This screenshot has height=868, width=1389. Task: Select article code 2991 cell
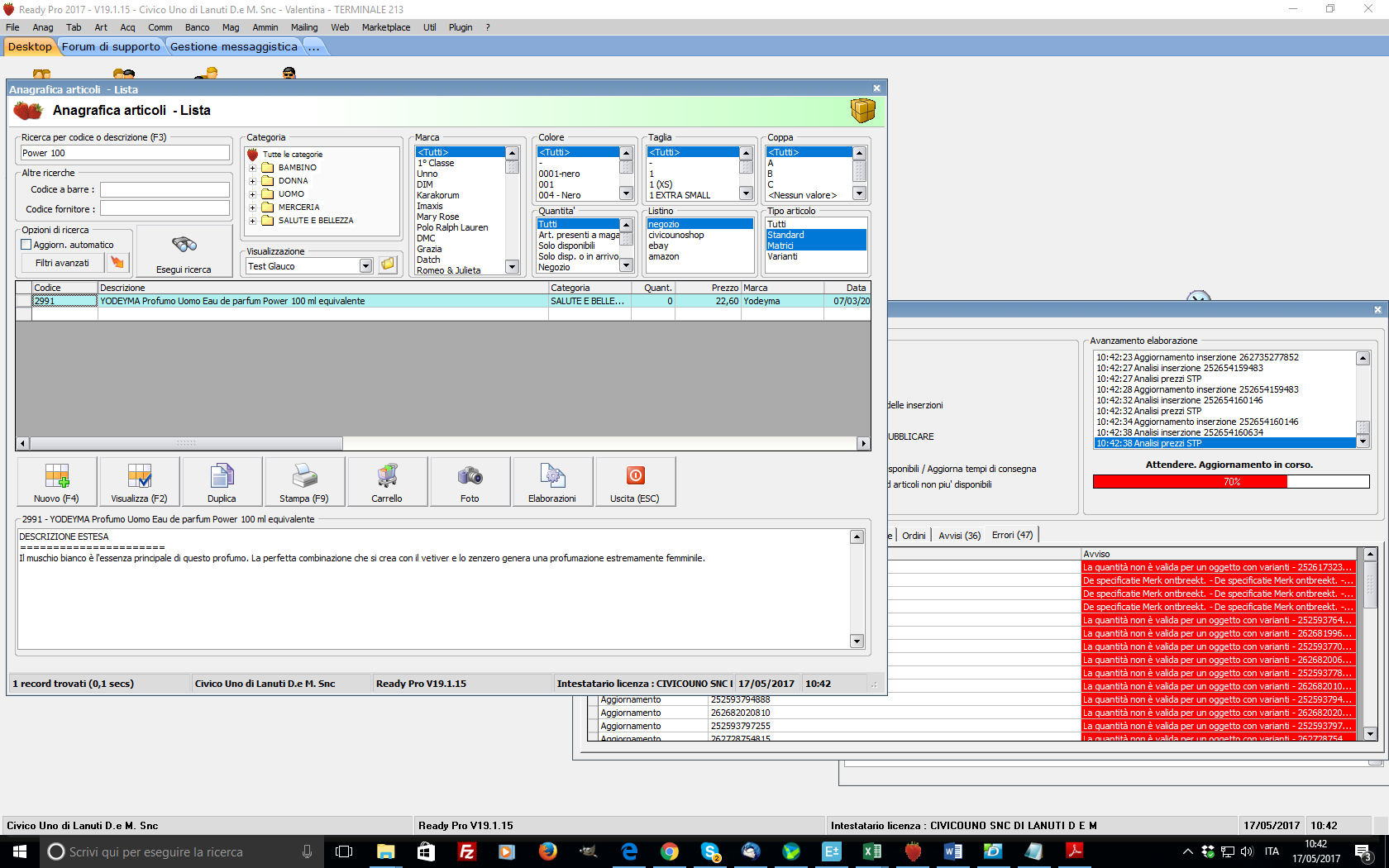tap(64, 301)
